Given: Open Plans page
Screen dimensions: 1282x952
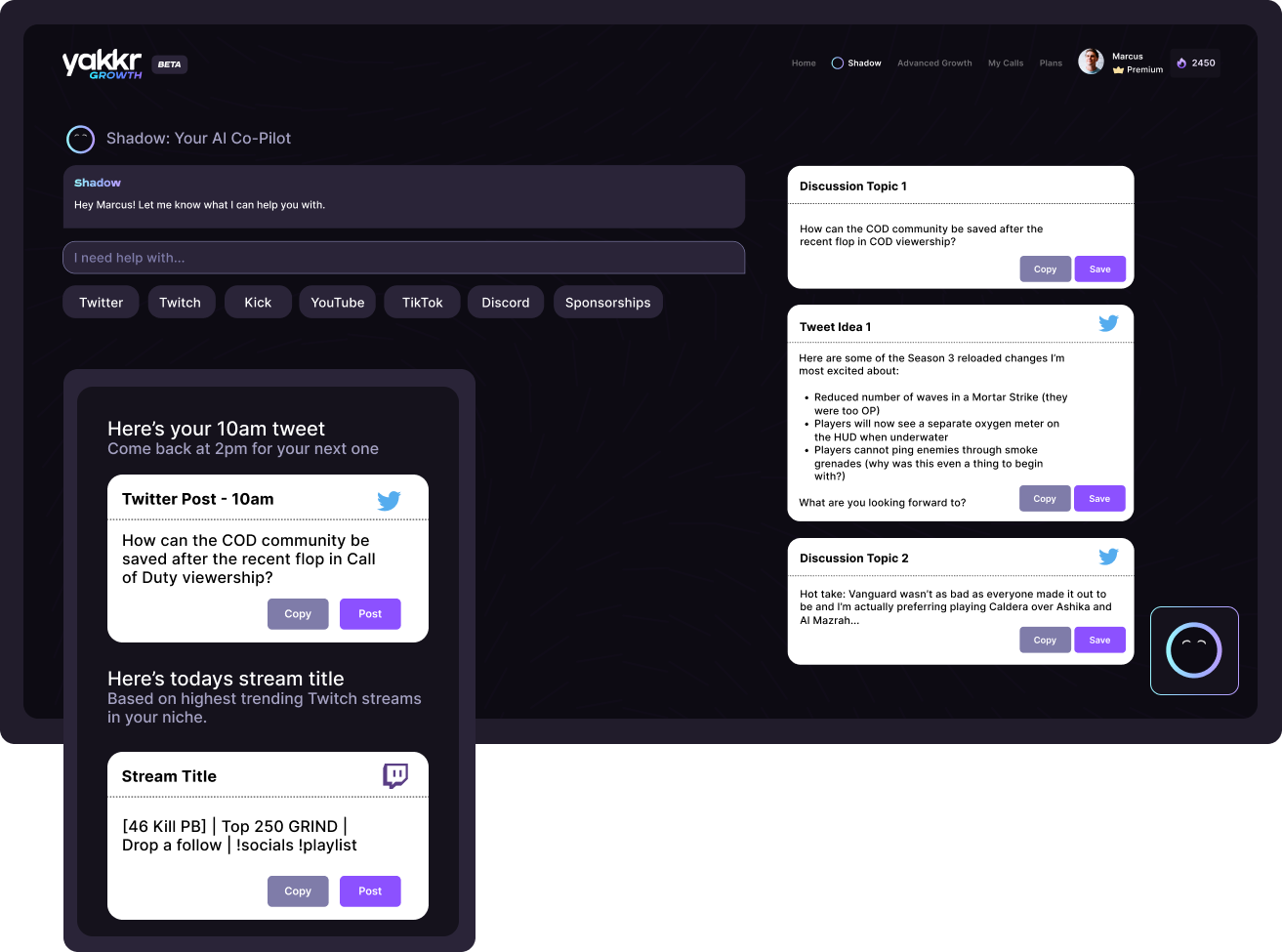Looking at the screenshot, I should pos(1051,63).
